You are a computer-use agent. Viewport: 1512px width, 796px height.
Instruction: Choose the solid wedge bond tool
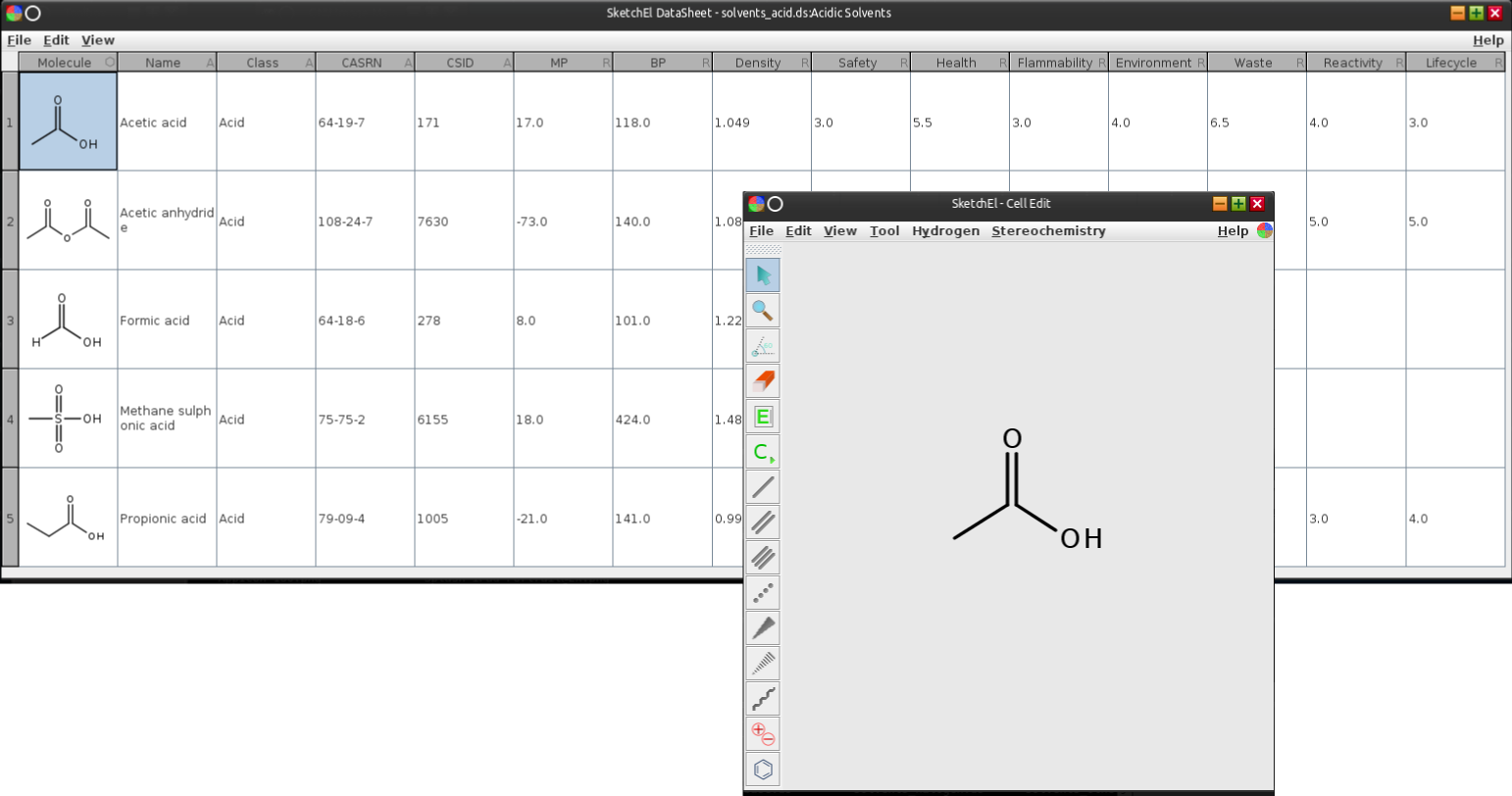click(x=763, y=628)
